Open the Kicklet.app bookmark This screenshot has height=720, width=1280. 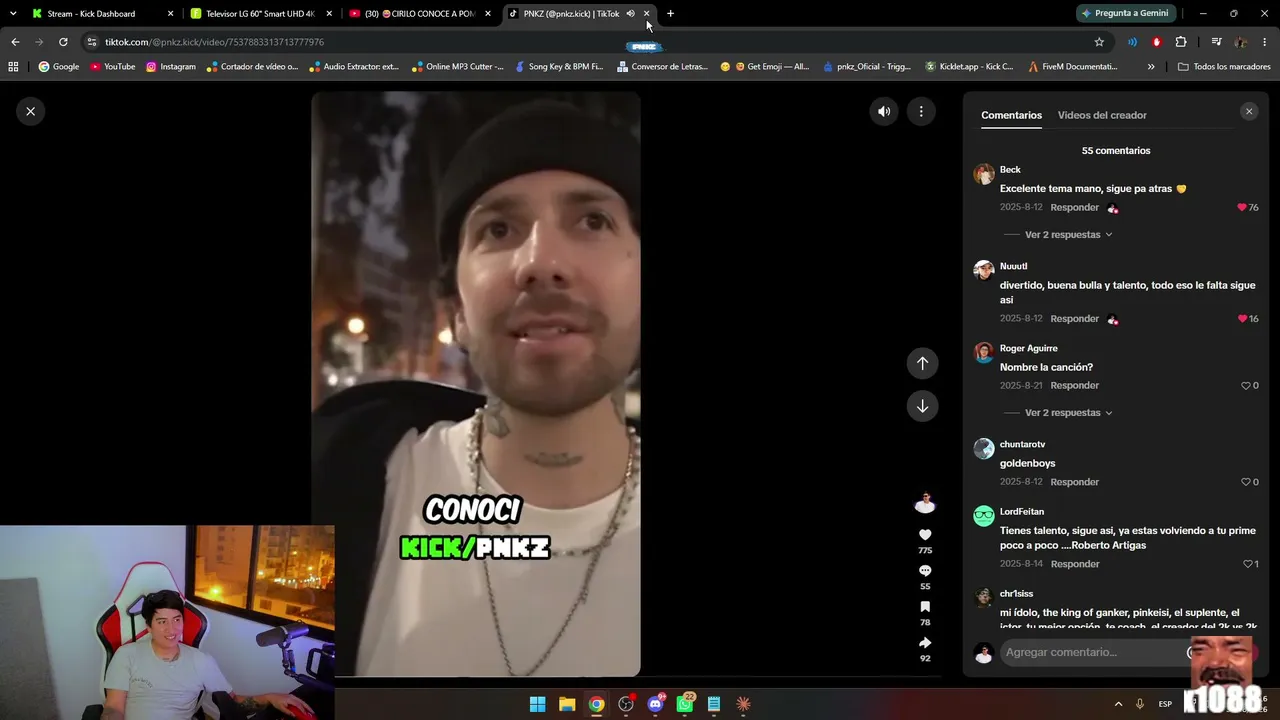[969, 67]
